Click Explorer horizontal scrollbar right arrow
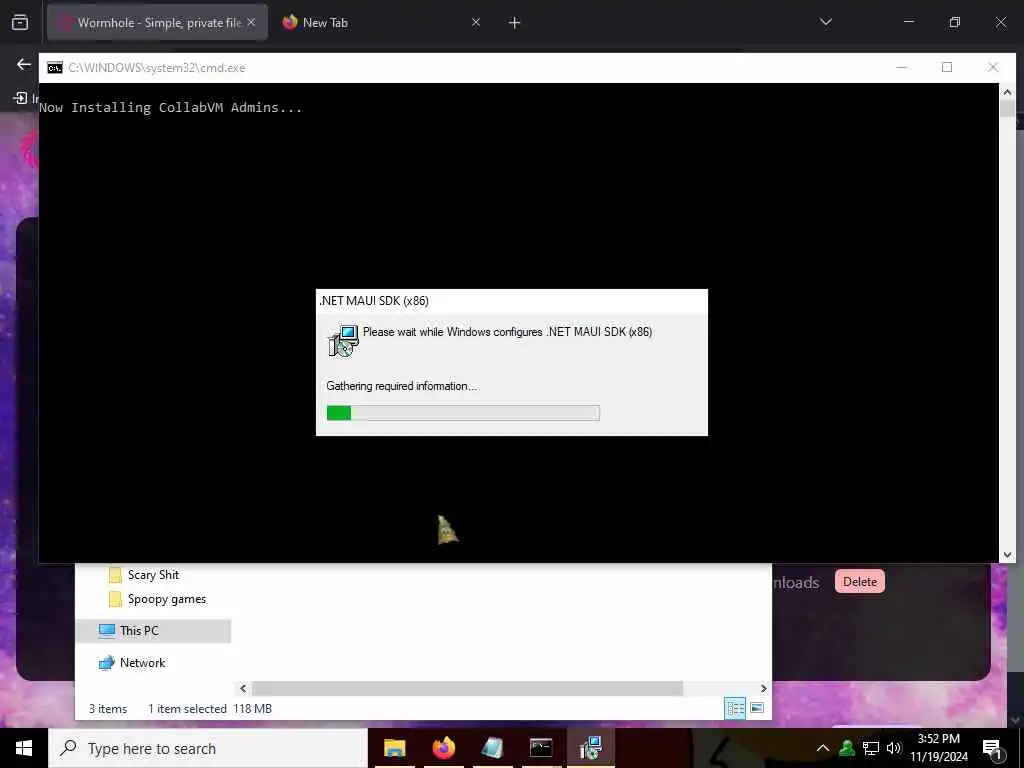 click(763, 688)
